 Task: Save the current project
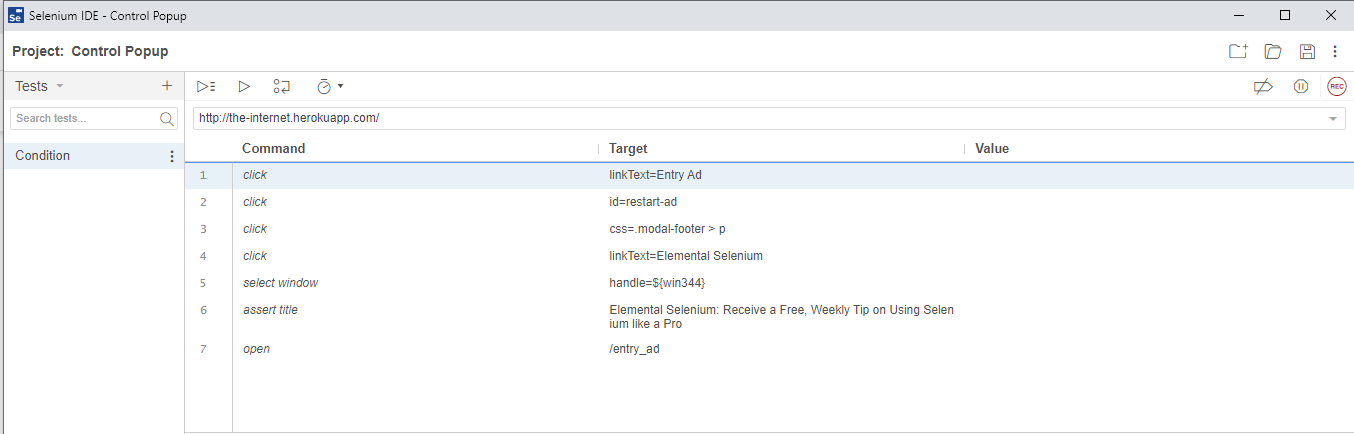(x=1306, y=51)
